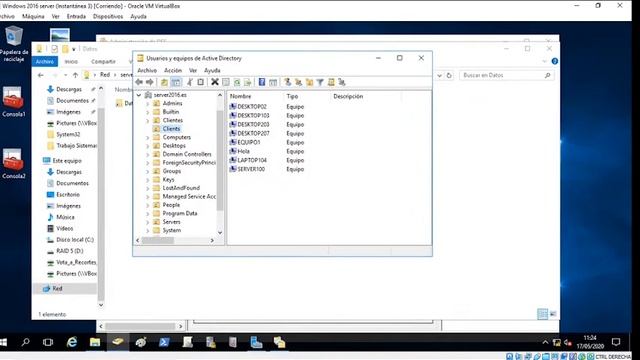Screen dimensions: 640x360
Task: Toggle the show console tree toolbar icon
Action: (176, 82)
